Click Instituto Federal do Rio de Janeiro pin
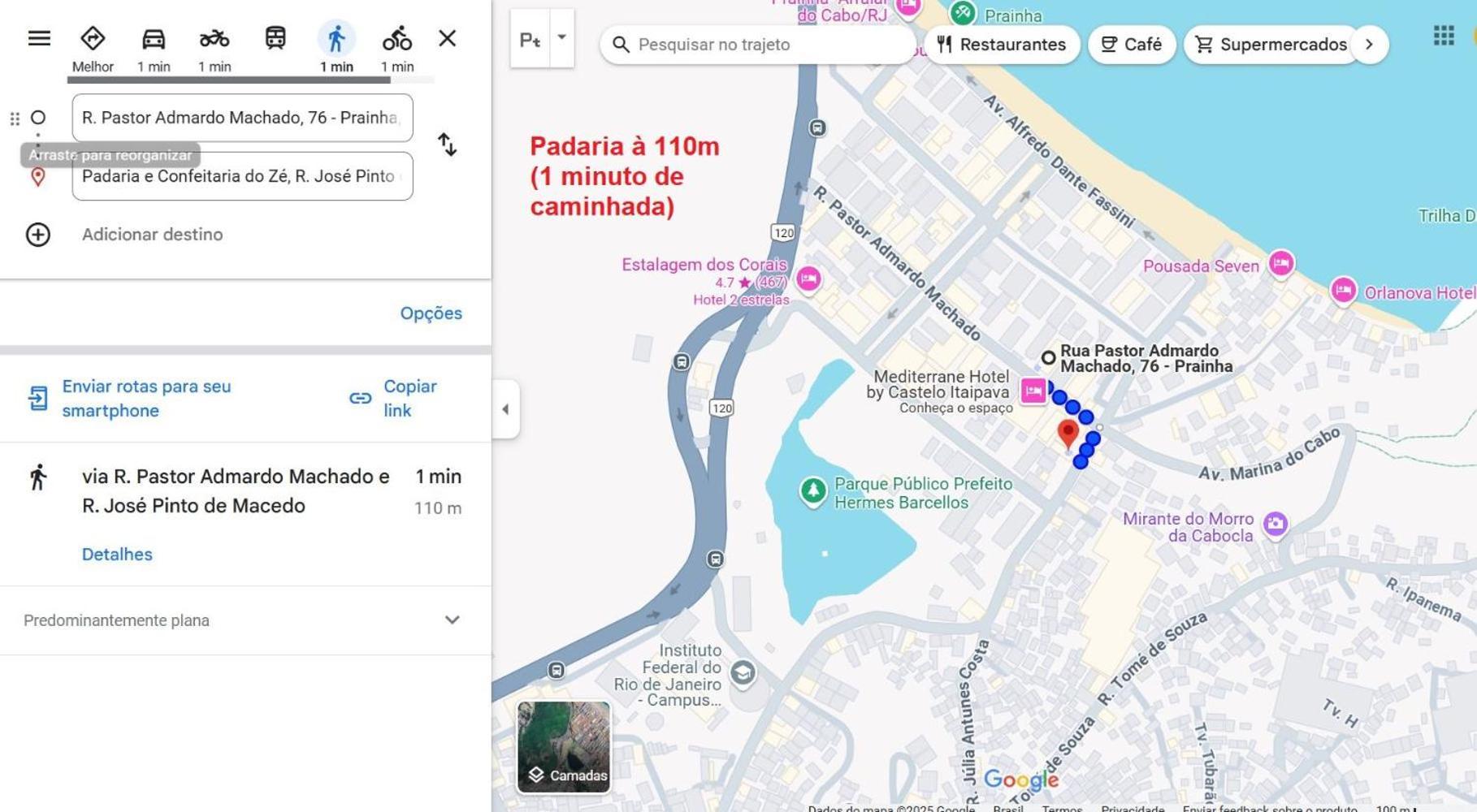Screen dimensions: 1477x812 (x=743, y=672)
